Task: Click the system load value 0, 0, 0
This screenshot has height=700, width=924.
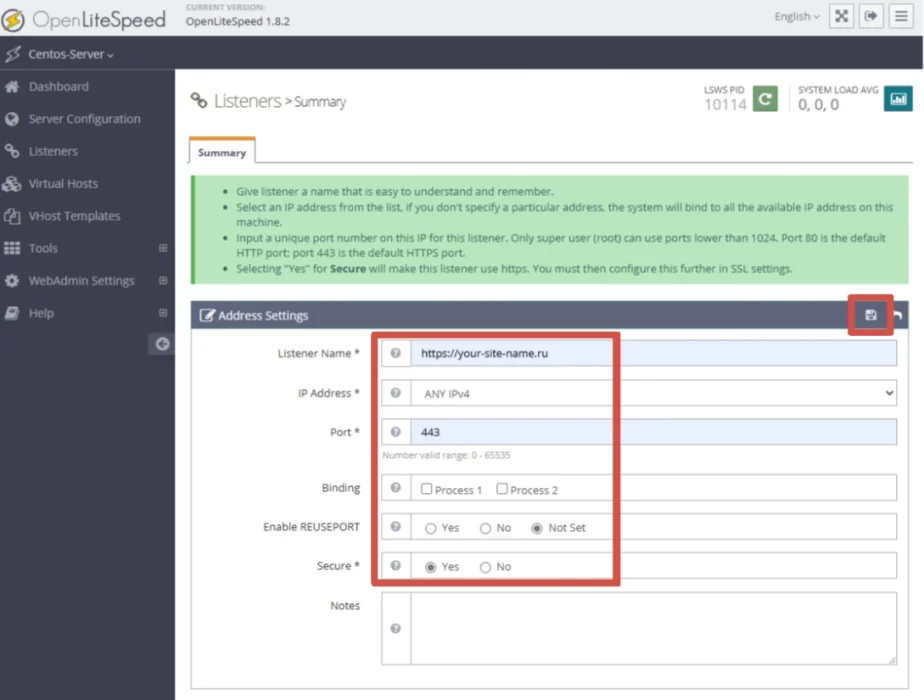Action: (819, 105)
